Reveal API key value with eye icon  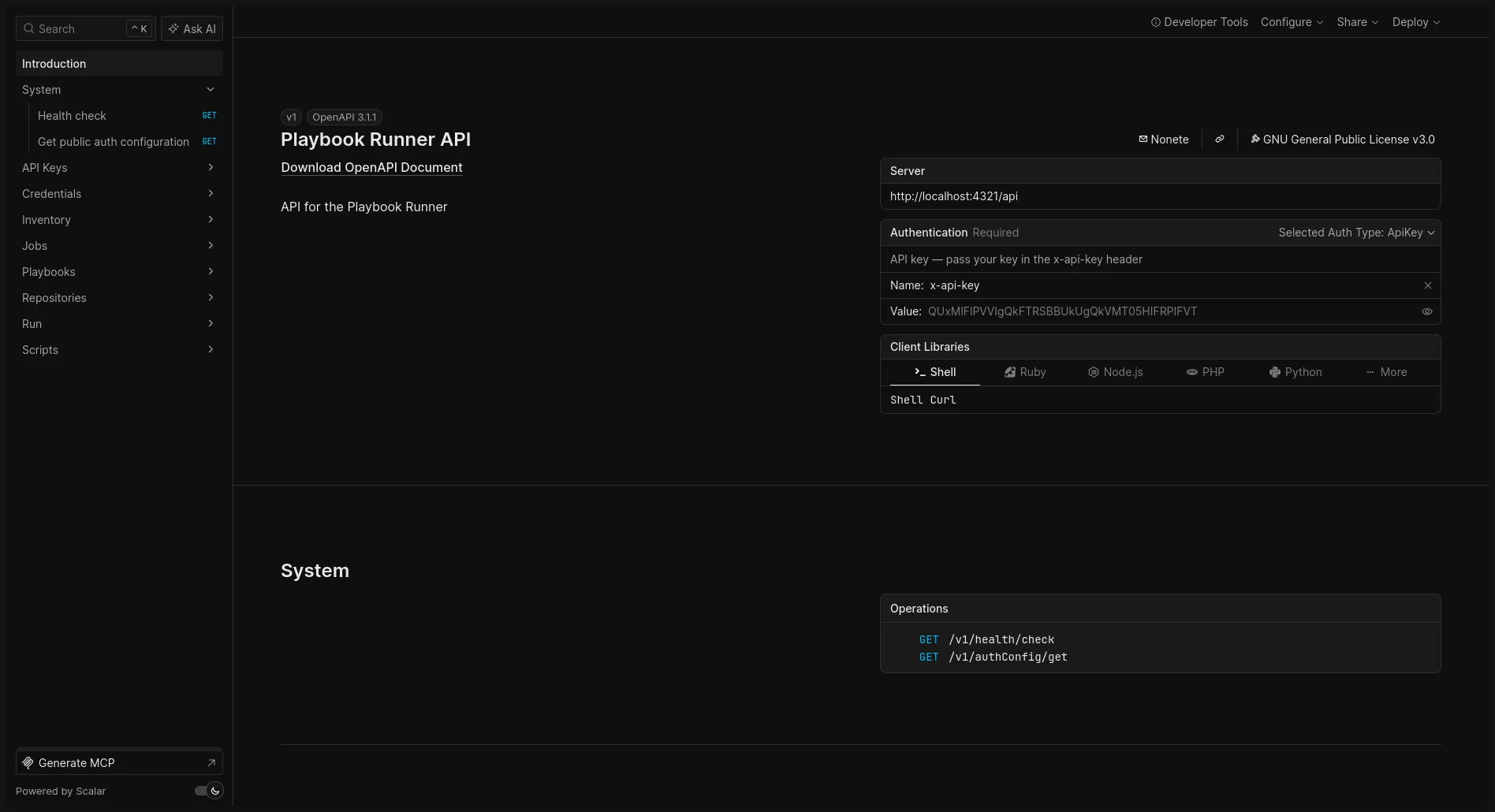1427,311
